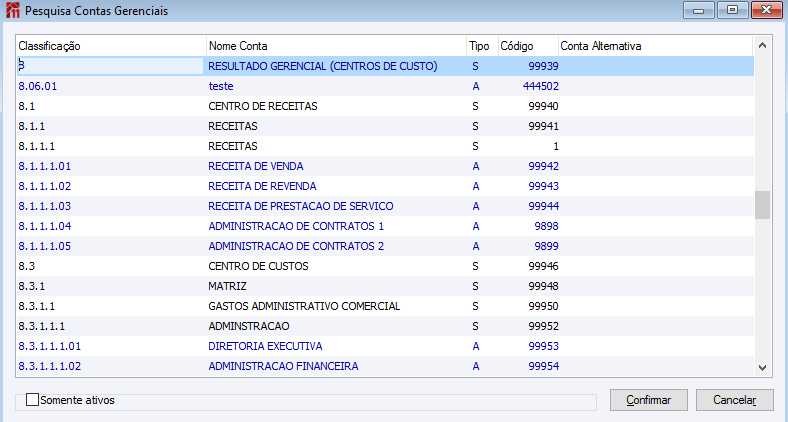Click the scrollbar up arrow
Viewport: 788px width, 422px height.
click(x=762, y=46)
